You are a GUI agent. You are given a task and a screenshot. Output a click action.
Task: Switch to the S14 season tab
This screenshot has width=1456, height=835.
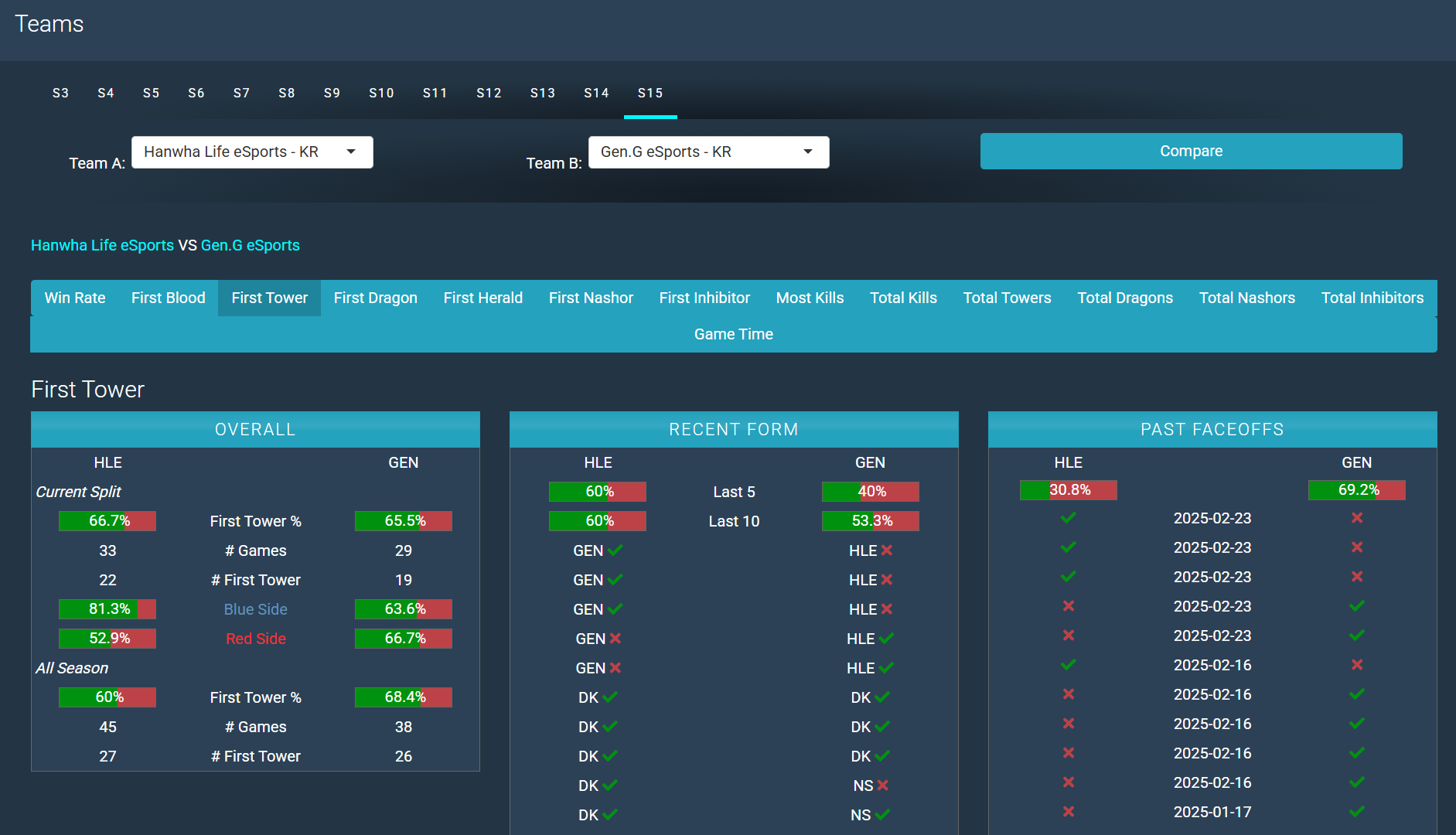click(x=597, y=93)
